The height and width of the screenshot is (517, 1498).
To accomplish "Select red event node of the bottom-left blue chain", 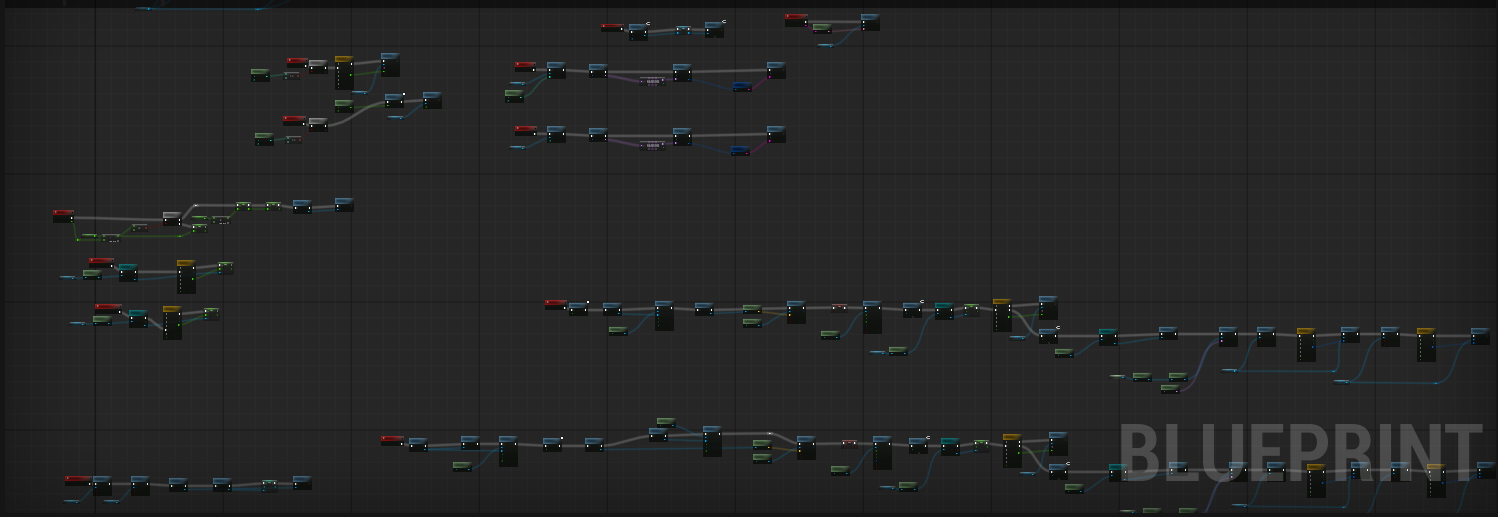I will click(x=78, y=481).
